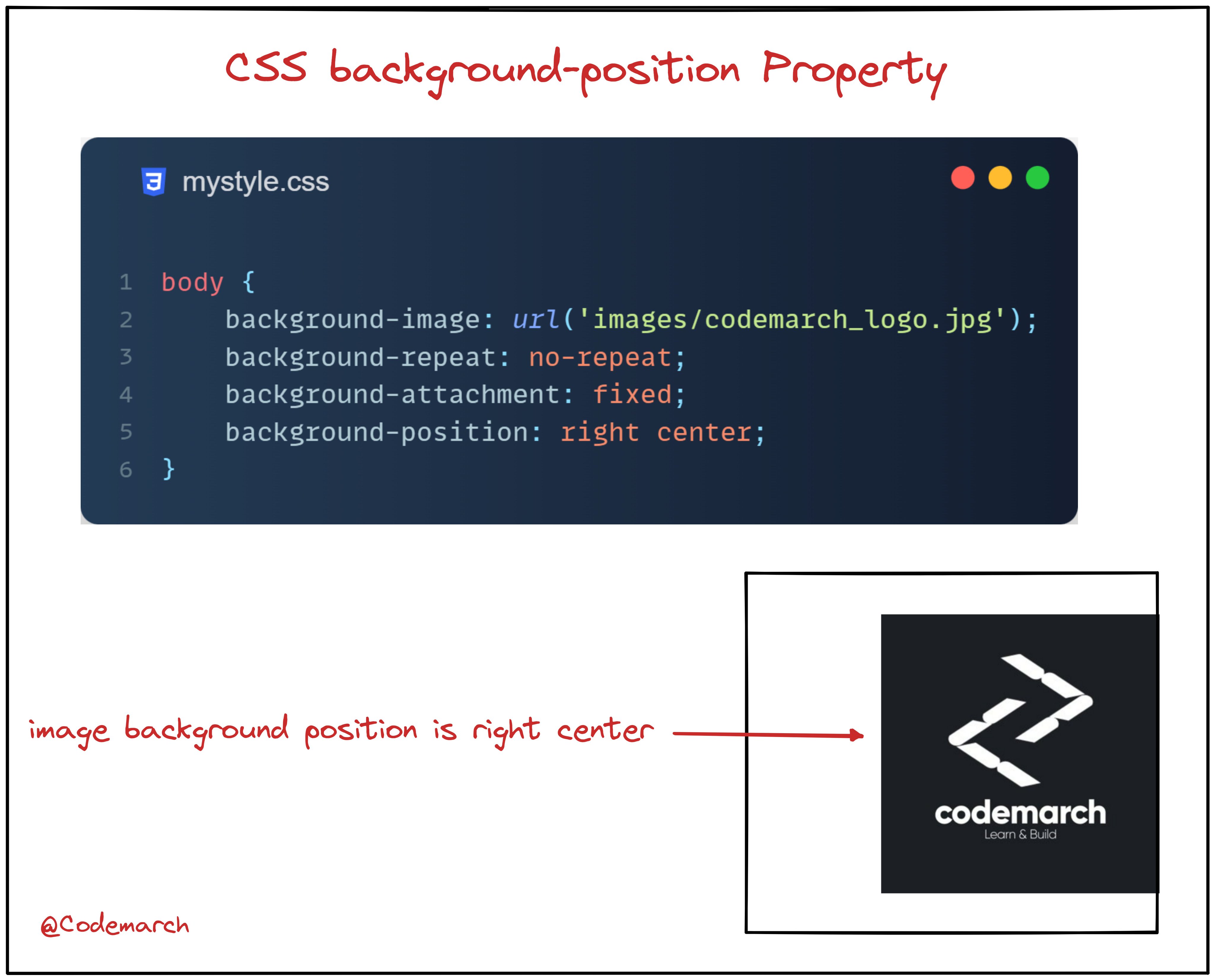Click the red close dot
The width and height of the screenshot is (1215, 980).
click(962, 177)
